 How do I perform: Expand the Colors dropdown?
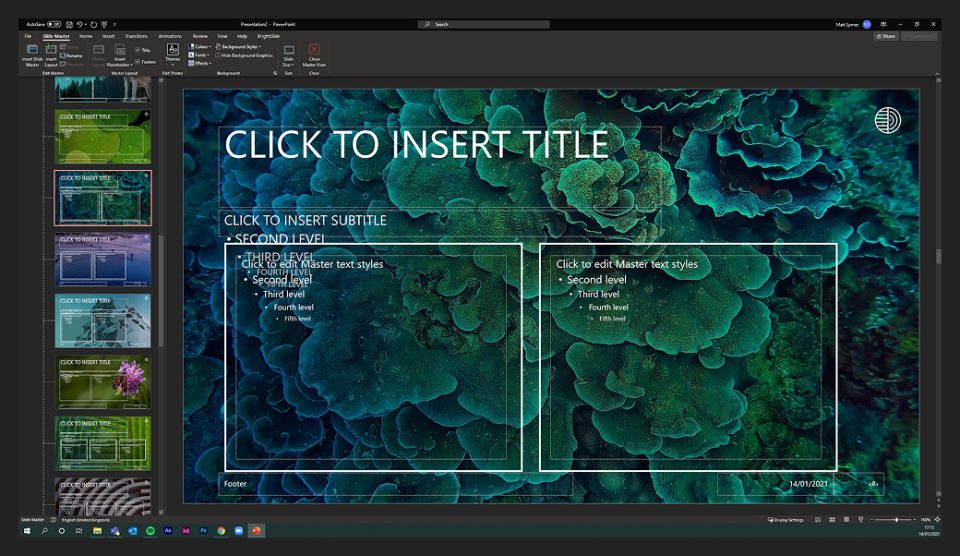pyautogui.click(x=199, y=46)
